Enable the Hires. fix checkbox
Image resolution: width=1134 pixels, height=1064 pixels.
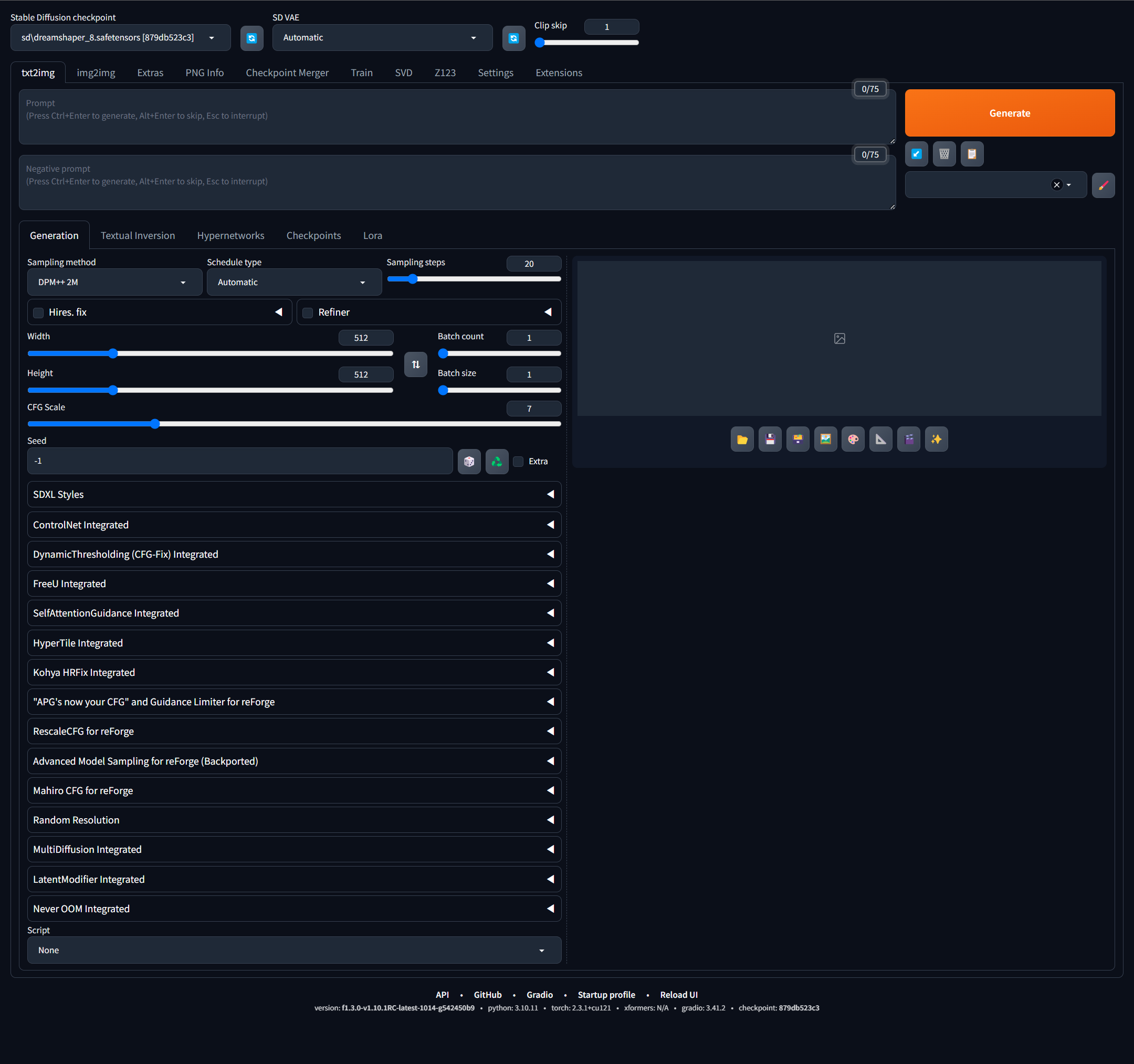[39, 312]
